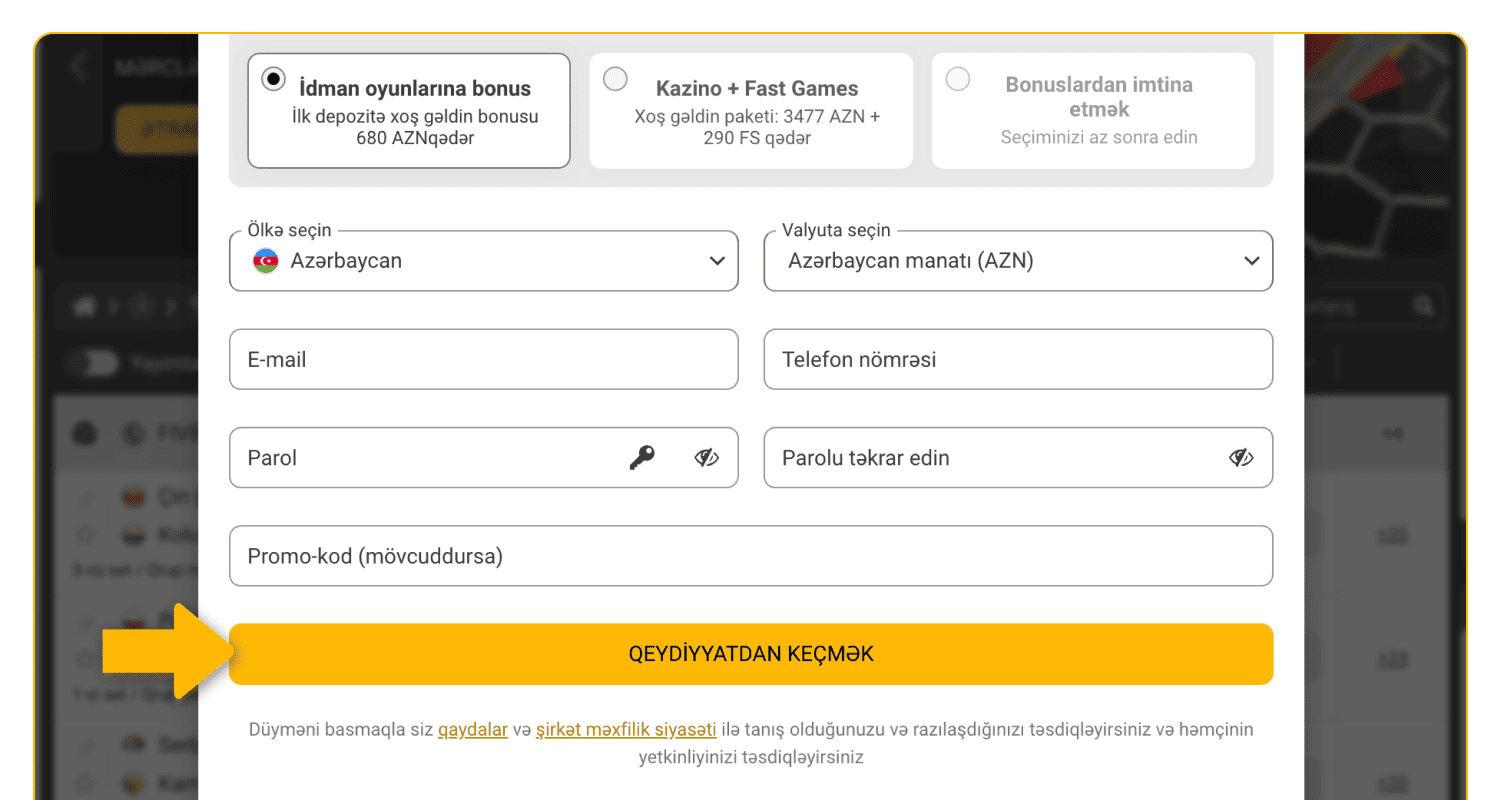Focus the Parolu təkrar edin field
1500x800 pixels.
coord(990,458)
